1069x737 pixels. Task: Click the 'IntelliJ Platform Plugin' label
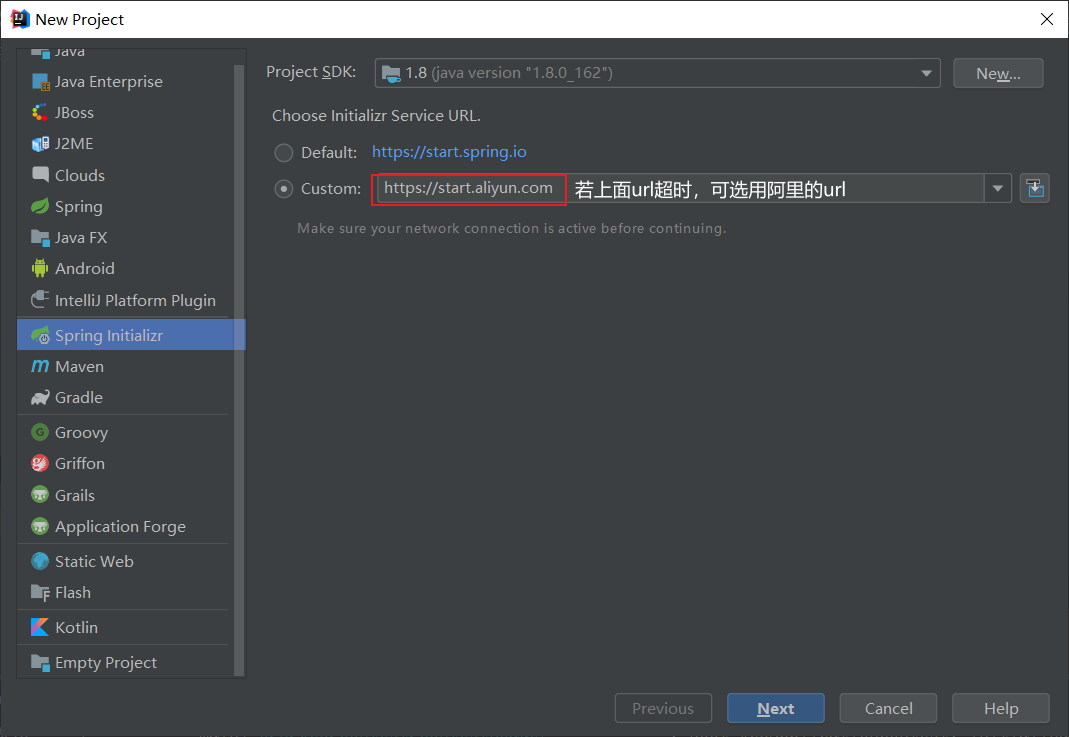(x=135, y=301)
